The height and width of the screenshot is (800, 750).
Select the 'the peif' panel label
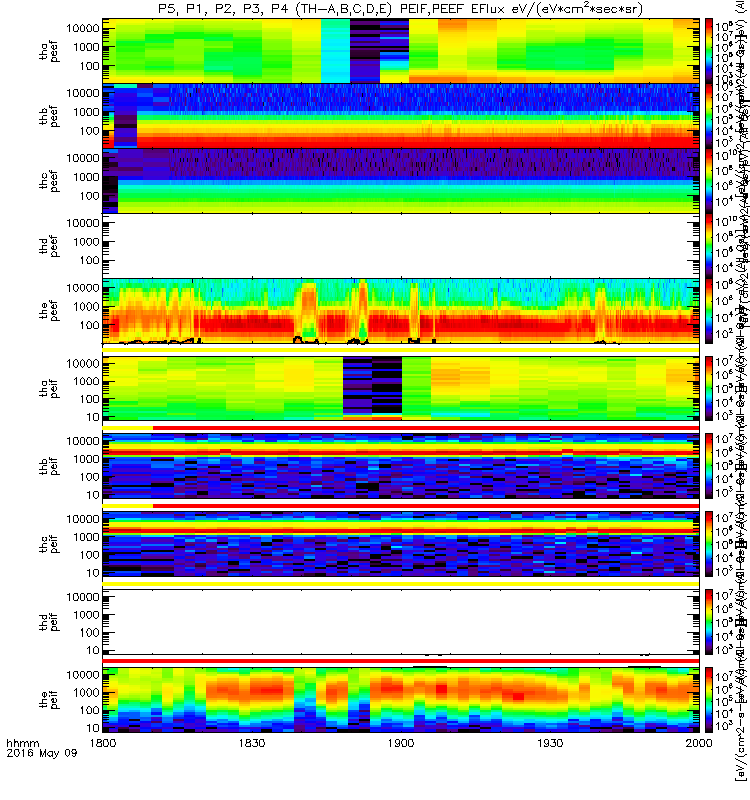49,700
